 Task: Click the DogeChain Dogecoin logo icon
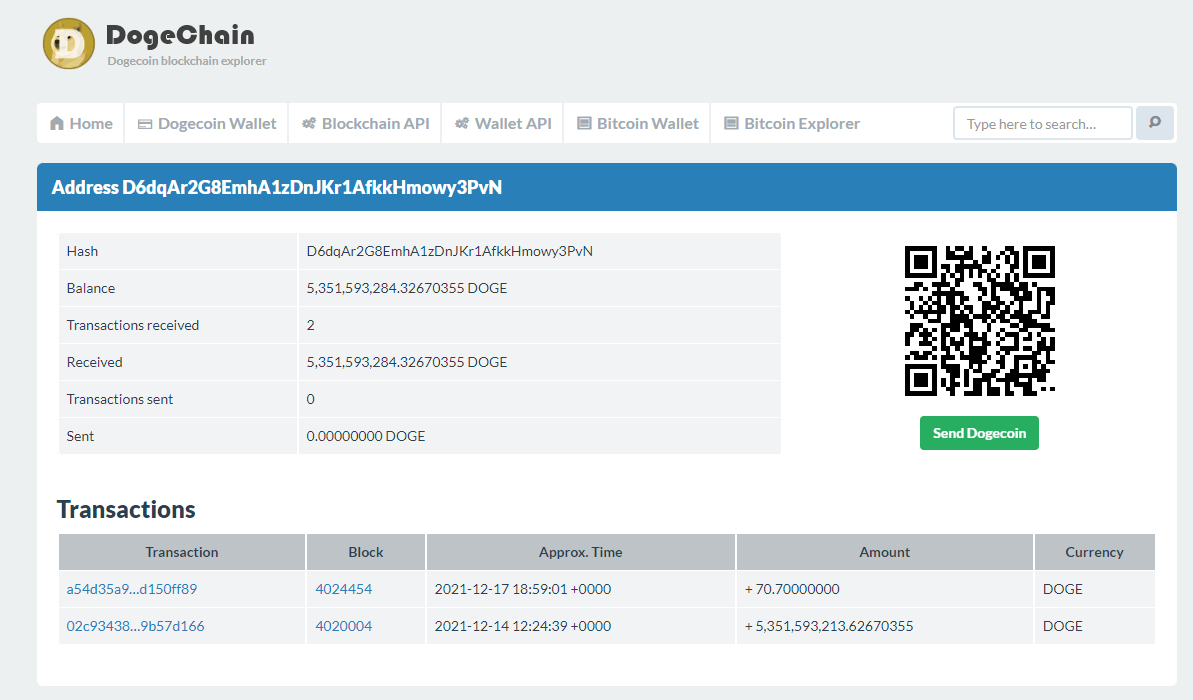tap(68, 43)
